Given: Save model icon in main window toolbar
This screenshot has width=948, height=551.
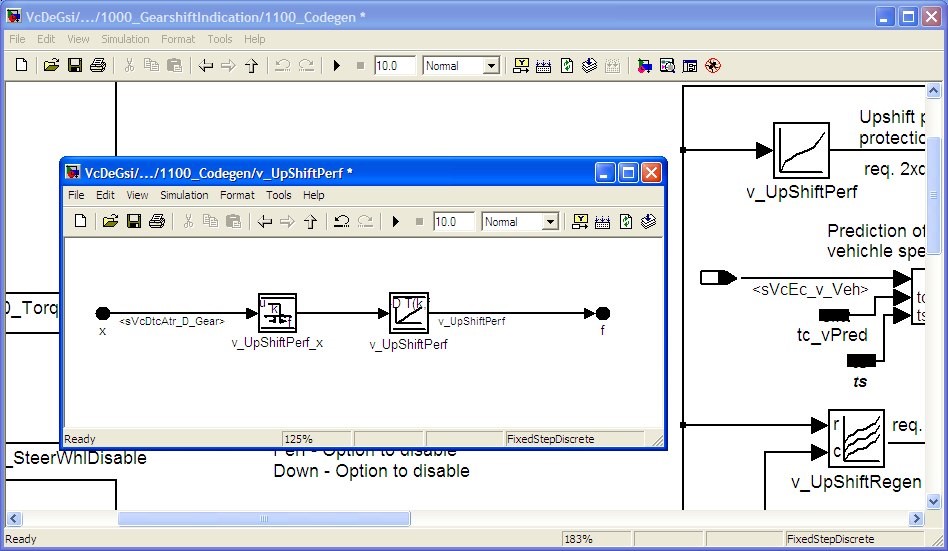Looking at the screenshot, I should tap(74, 66).
